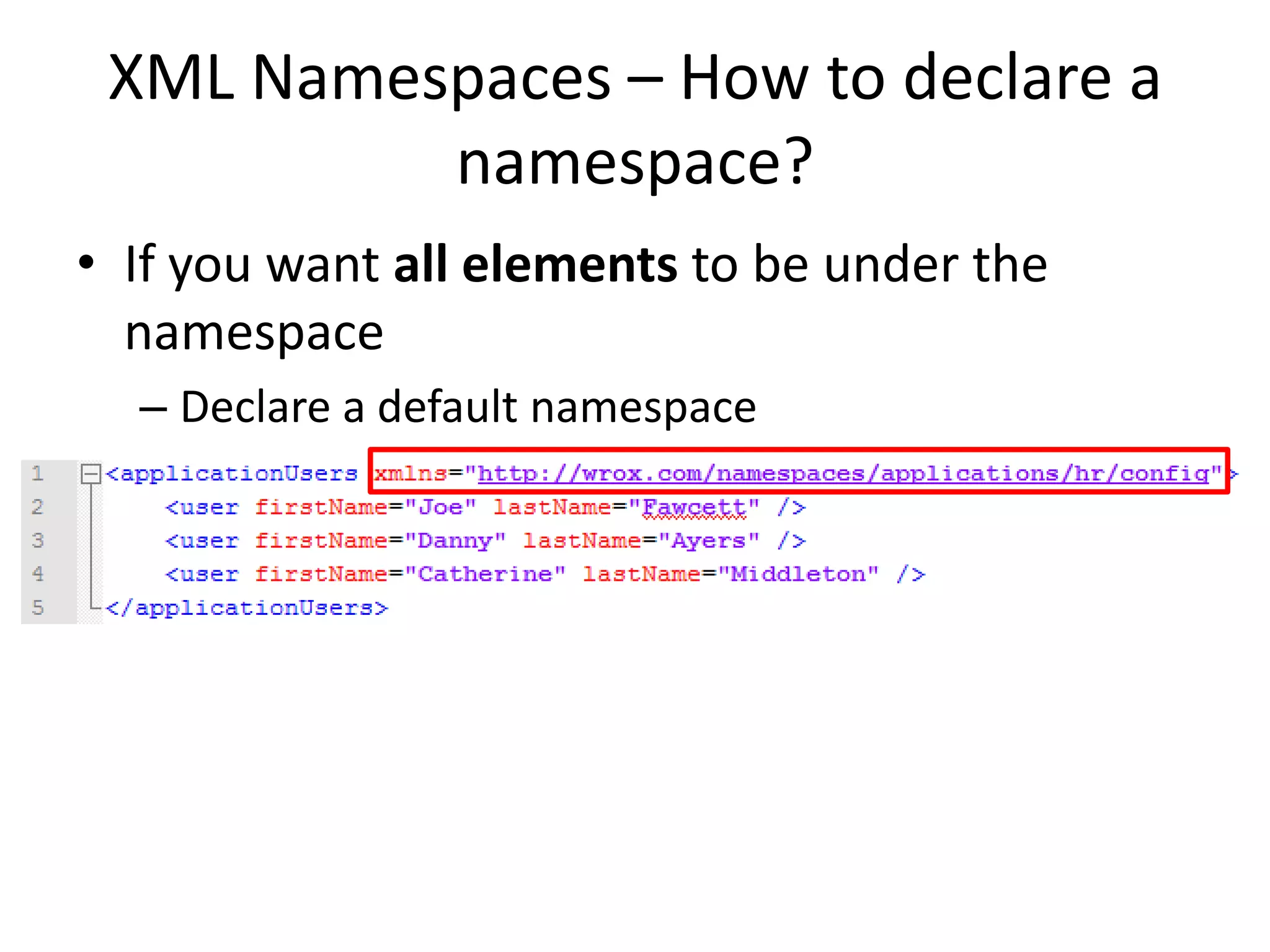Click line number 3 in gutter
Viewport: 1270px width, 952px height.
(37, 540)
